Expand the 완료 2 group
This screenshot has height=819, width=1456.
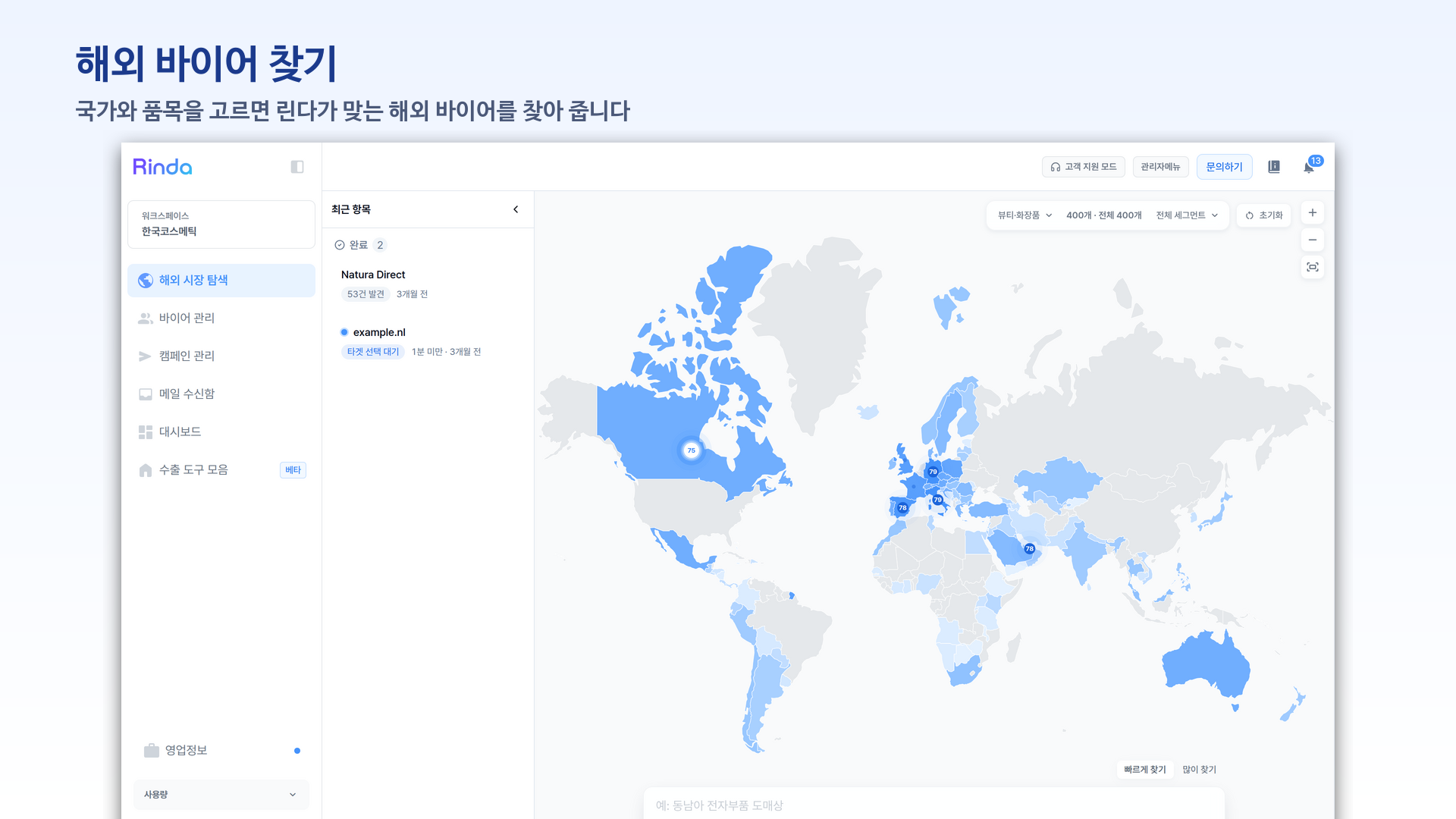pos(361,245)
